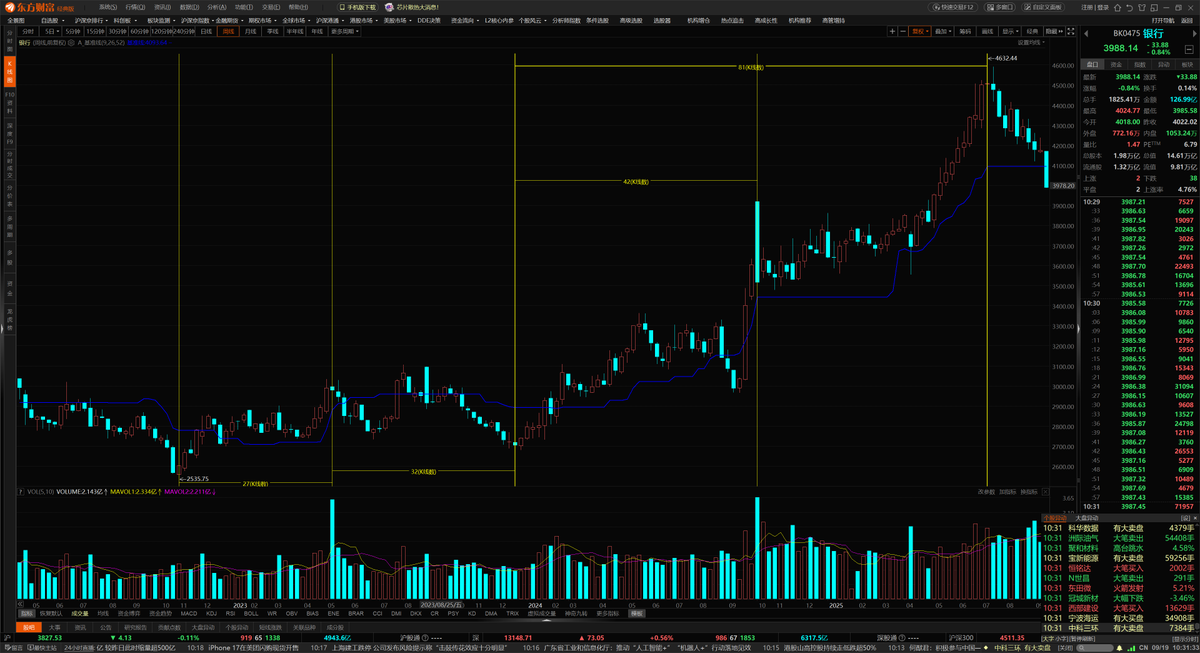
Task: Click the scroll-left arrows on time axis
Action: point(21,605)
